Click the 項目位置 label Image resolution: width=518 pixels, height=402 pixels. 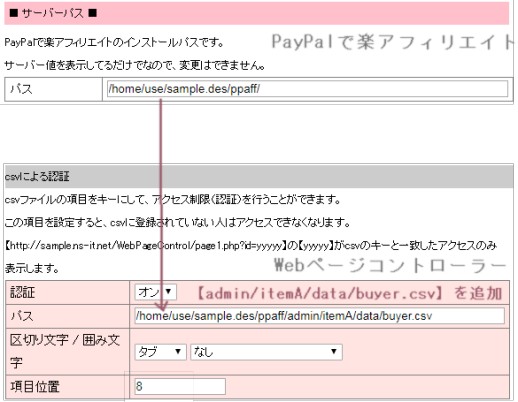(x=35, y=387)
